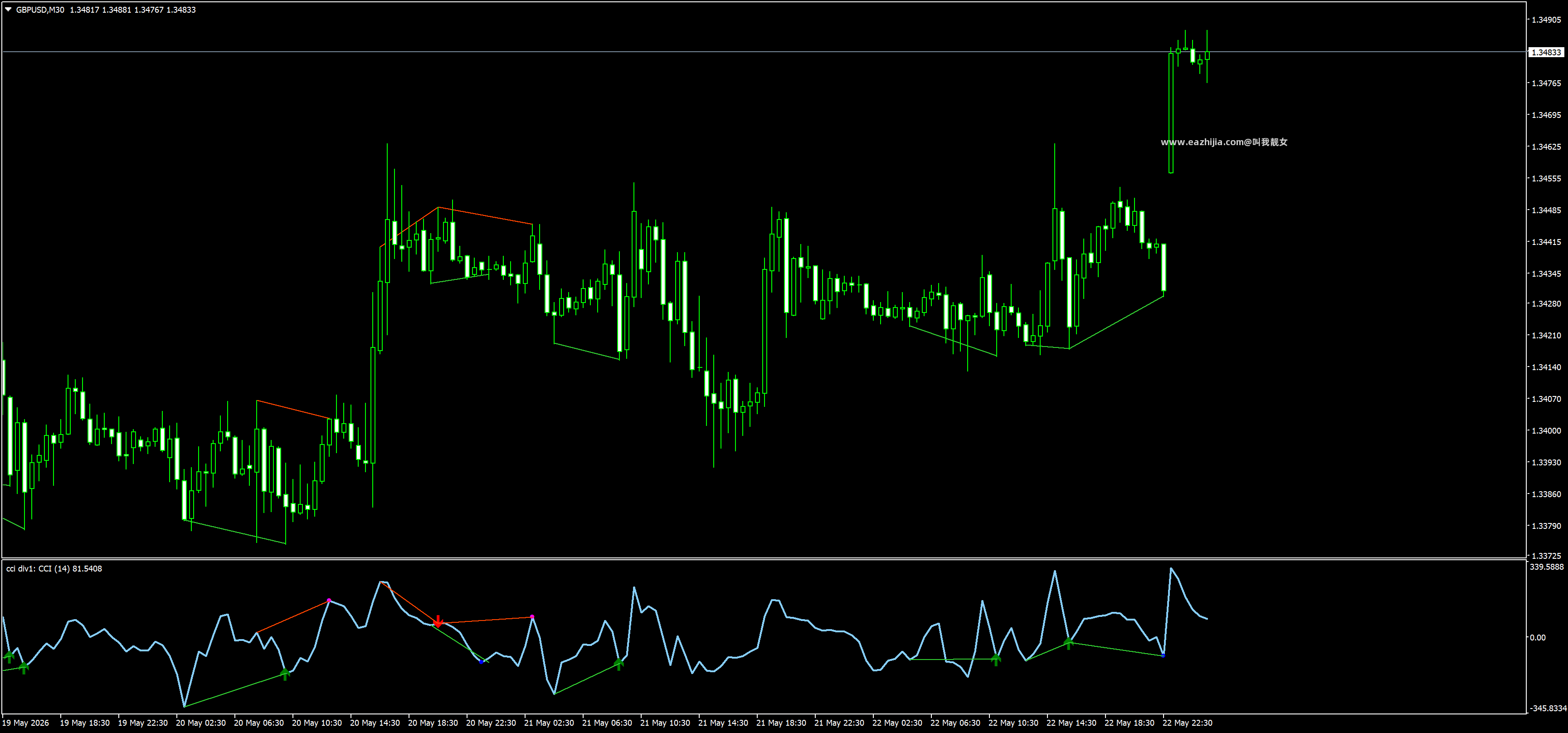Click the 19 May 2026 date label
The width and height of the screenshot is (1568, 733).
[x=26, y=723]
